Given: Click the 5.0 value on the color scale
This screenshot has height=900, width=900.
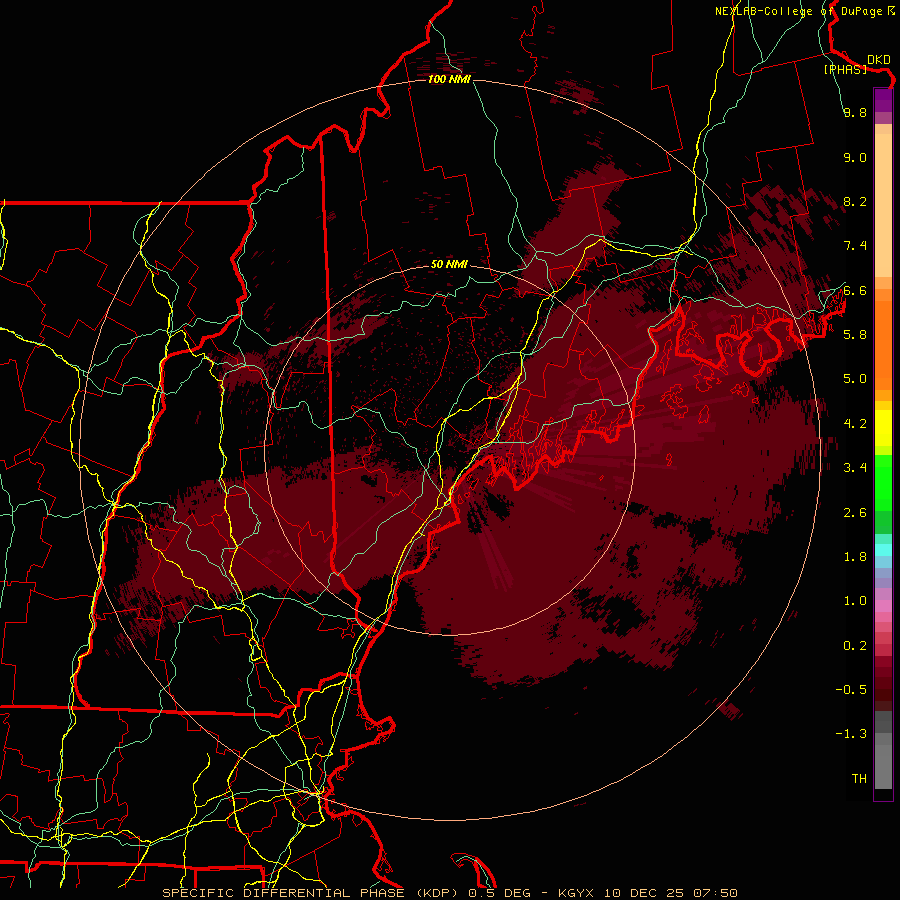Looking at the screenshot, I should click(x=855, y=379).
